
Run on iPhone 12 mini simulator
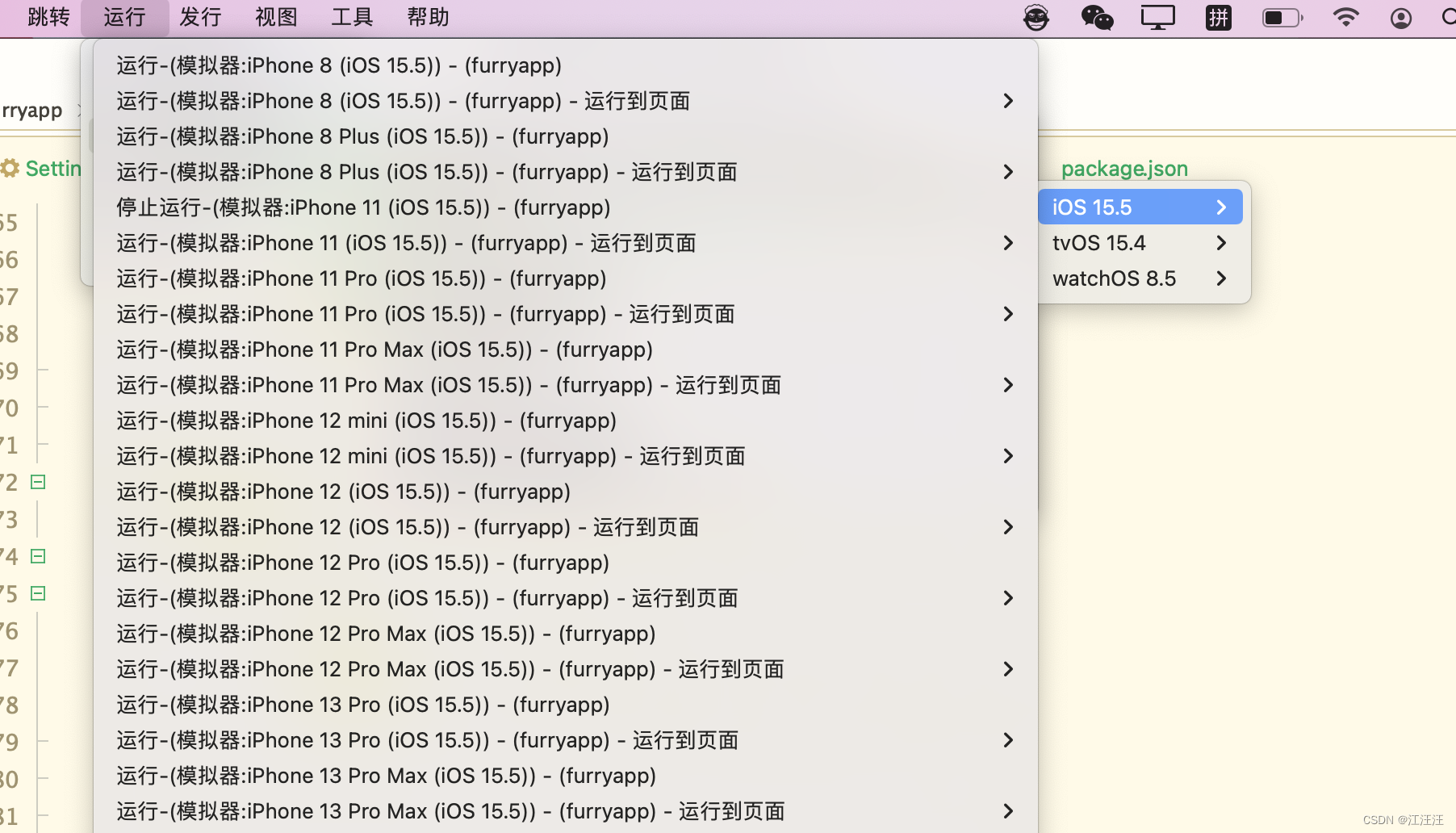pyautogui.click(x=565, y=421)
